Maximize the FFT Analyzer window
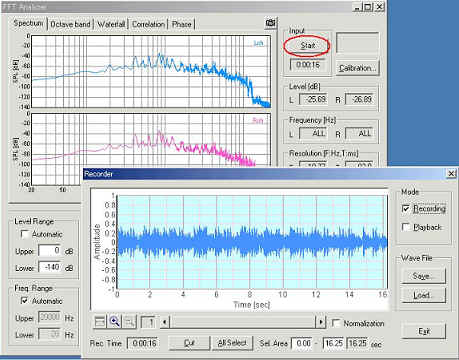 [368, 7]
